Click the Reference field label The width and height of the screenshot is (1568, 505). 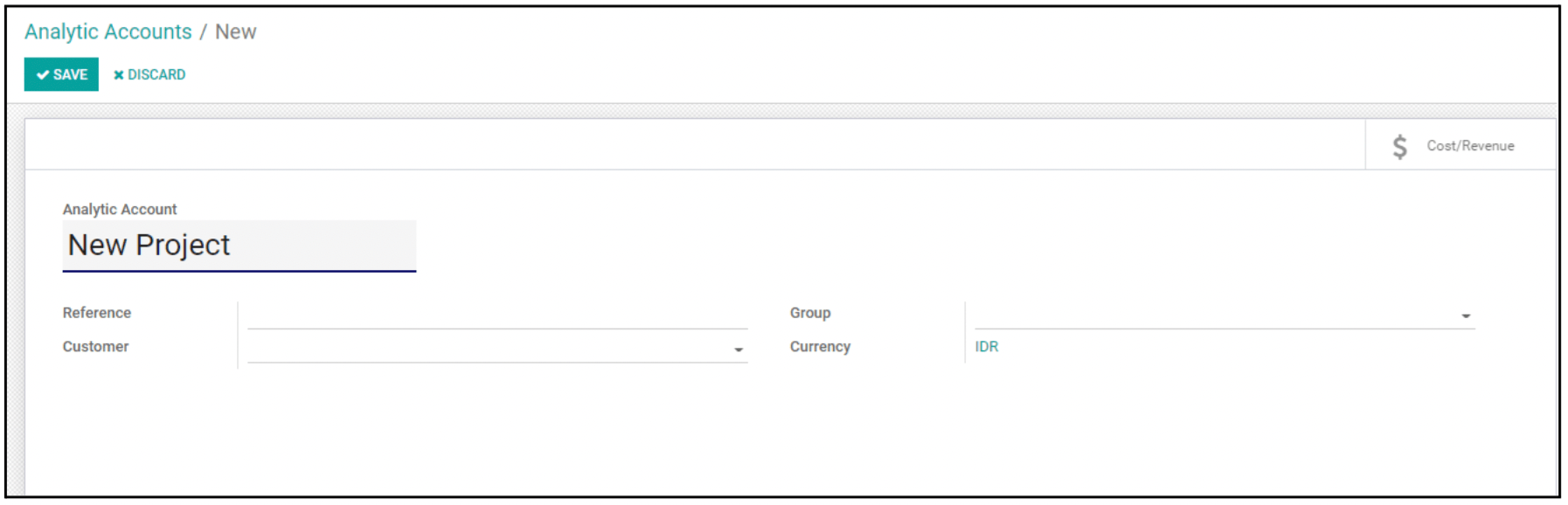click(x=97, y=313)
